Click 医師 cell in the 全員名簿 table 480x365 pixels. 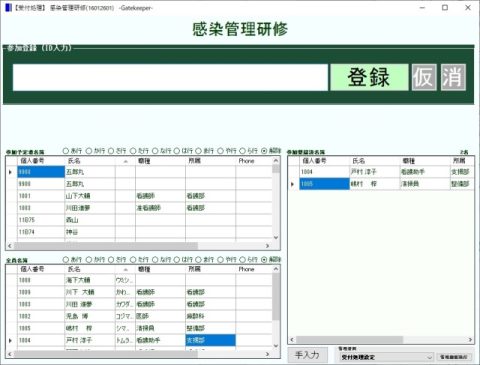coord(160,316)
